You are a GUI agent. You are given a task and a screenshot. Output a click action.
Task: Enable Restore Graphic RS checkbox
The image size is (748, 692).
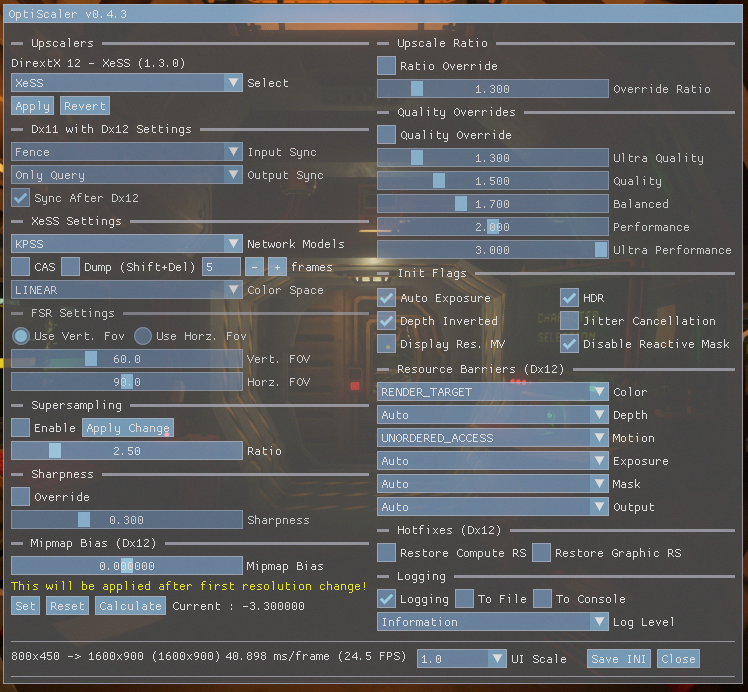pos(541,553)
